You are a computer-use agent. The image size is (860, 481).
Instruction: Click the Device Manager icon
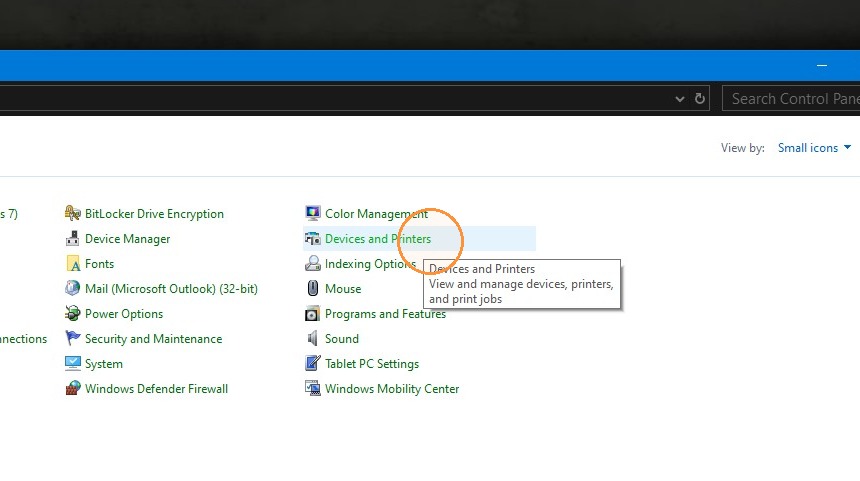point(72,239)
